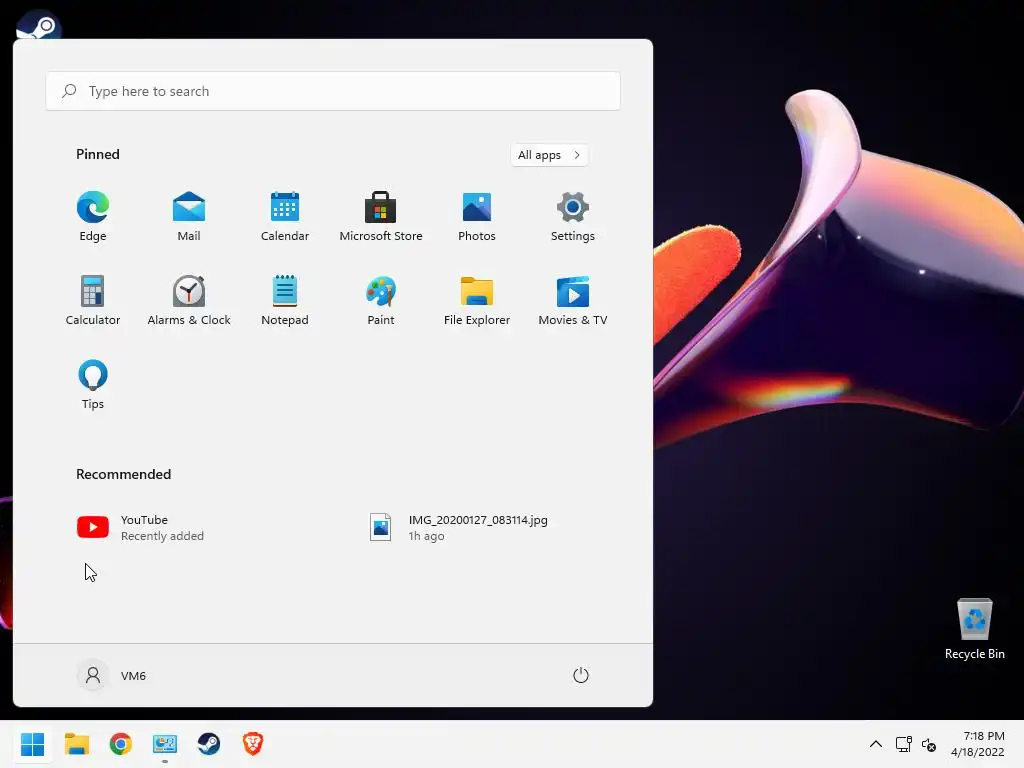Launch Brave browser from taskbar
The width and height of the screenshot is (1024, 768).
[x=253, y=744]
